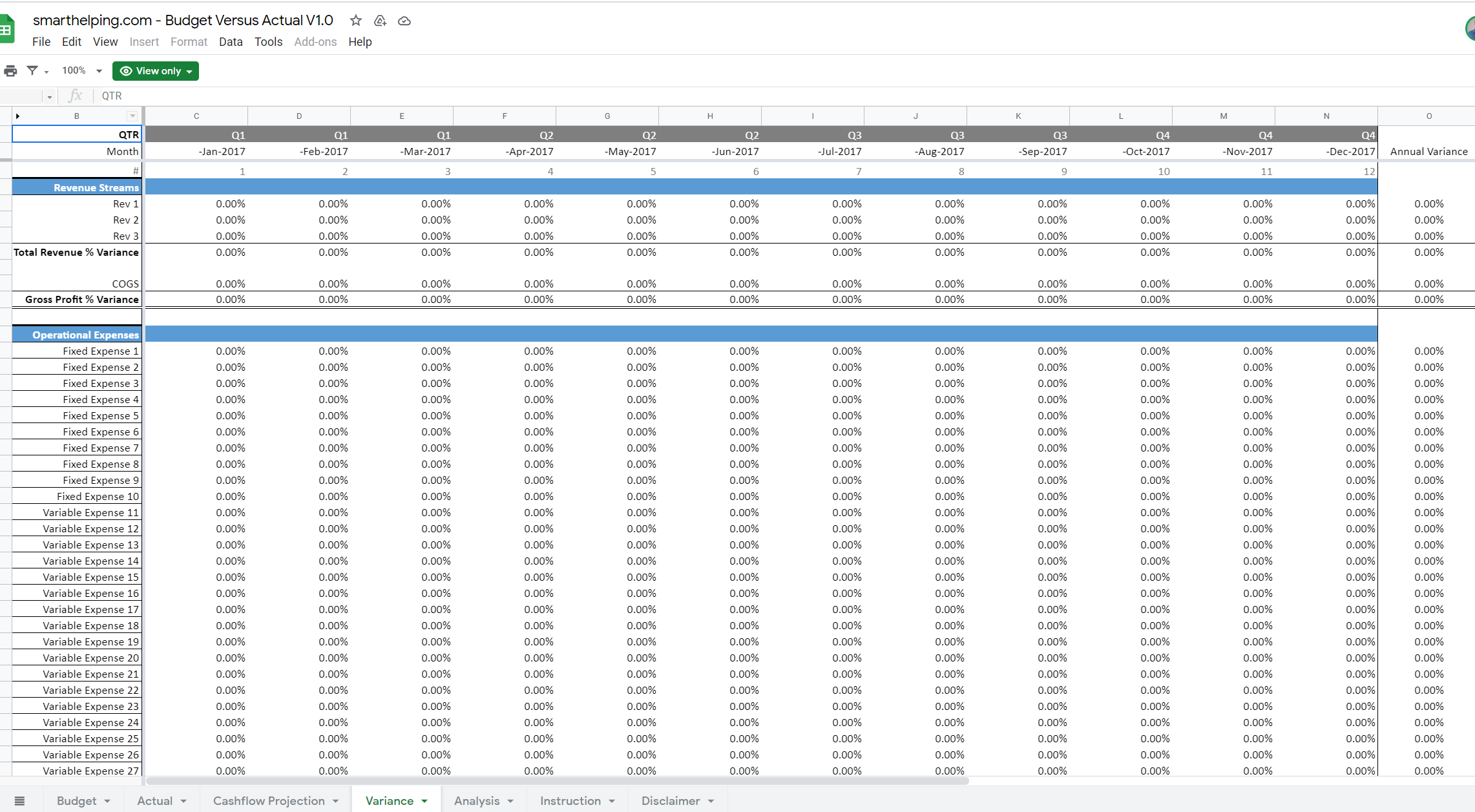Star this spreadsheet document
The width and height of the screenshot is (1475, 812).
[x=355, y=21]
